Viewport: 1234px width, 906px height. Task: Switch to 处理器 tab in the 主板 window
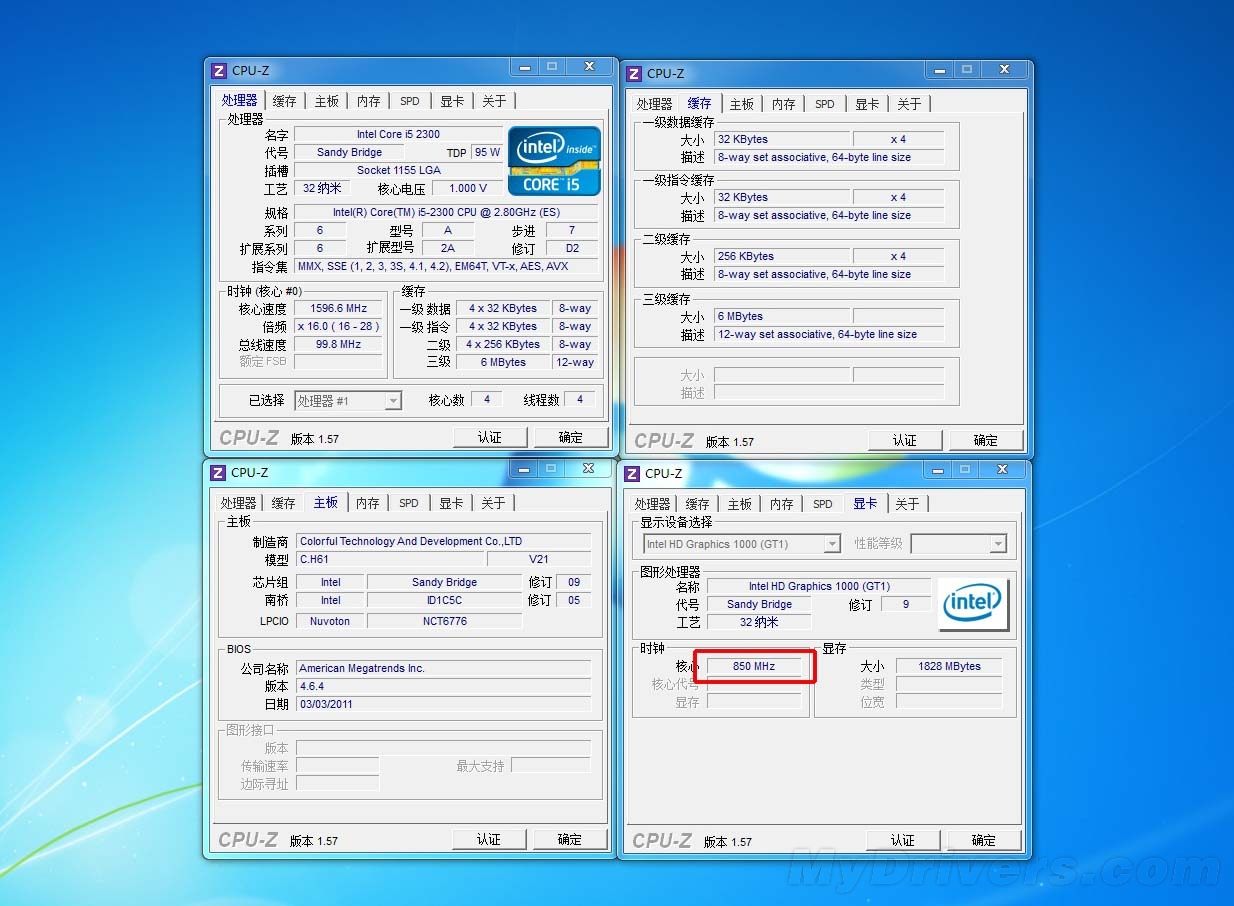point(239,503)
